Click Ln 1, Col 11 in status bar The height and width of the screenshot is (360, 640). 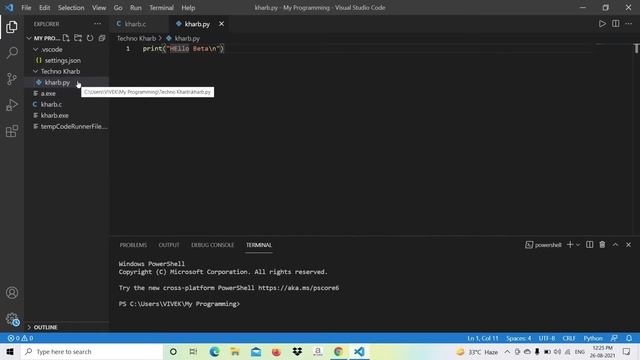pos(483,338)
